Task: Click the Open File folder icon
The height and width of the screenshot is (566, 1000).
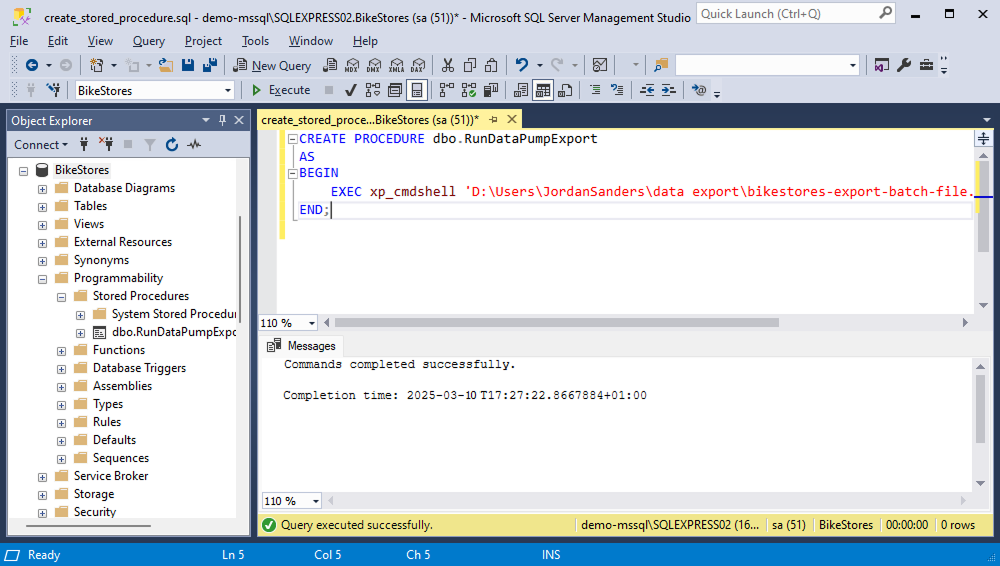Action: click(166, 65)
